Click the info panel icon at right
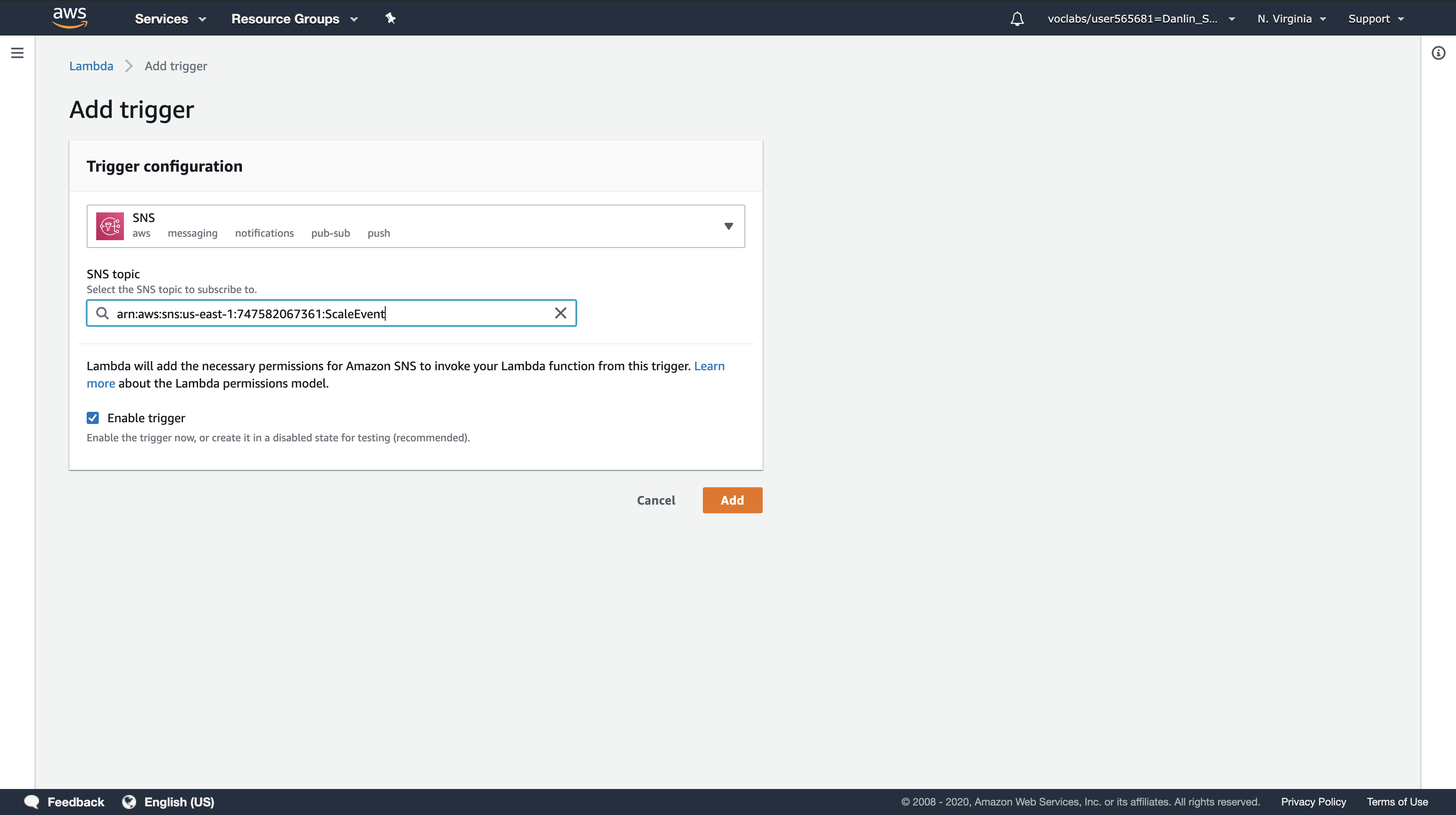The width and height of the screenshot is (1456, 815). 1438,53
